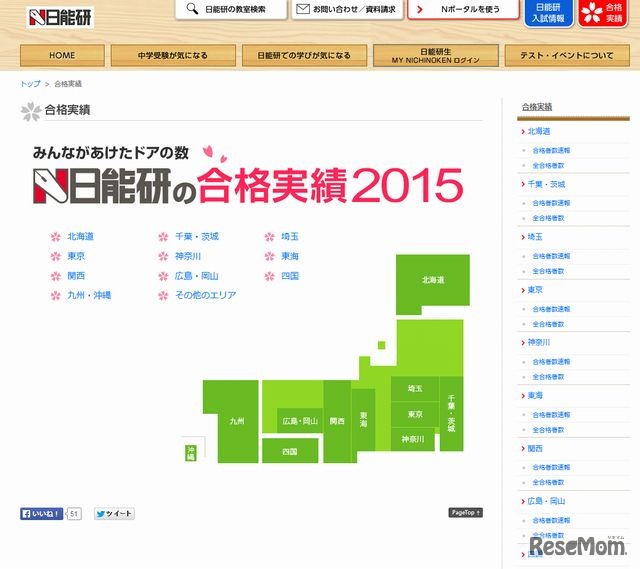The height and width of the screenshot is (569, 640).
Task: Open the 広島・岡山 link in the area list
Action: tap(197, 276)
